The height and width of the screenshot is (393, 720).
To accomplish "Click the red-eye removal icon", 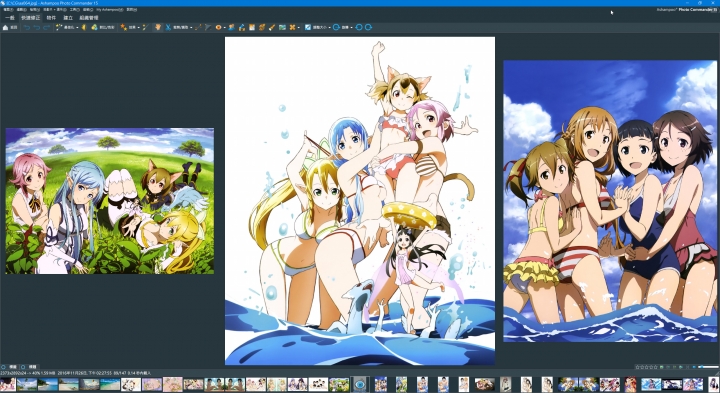I will 219,28.
